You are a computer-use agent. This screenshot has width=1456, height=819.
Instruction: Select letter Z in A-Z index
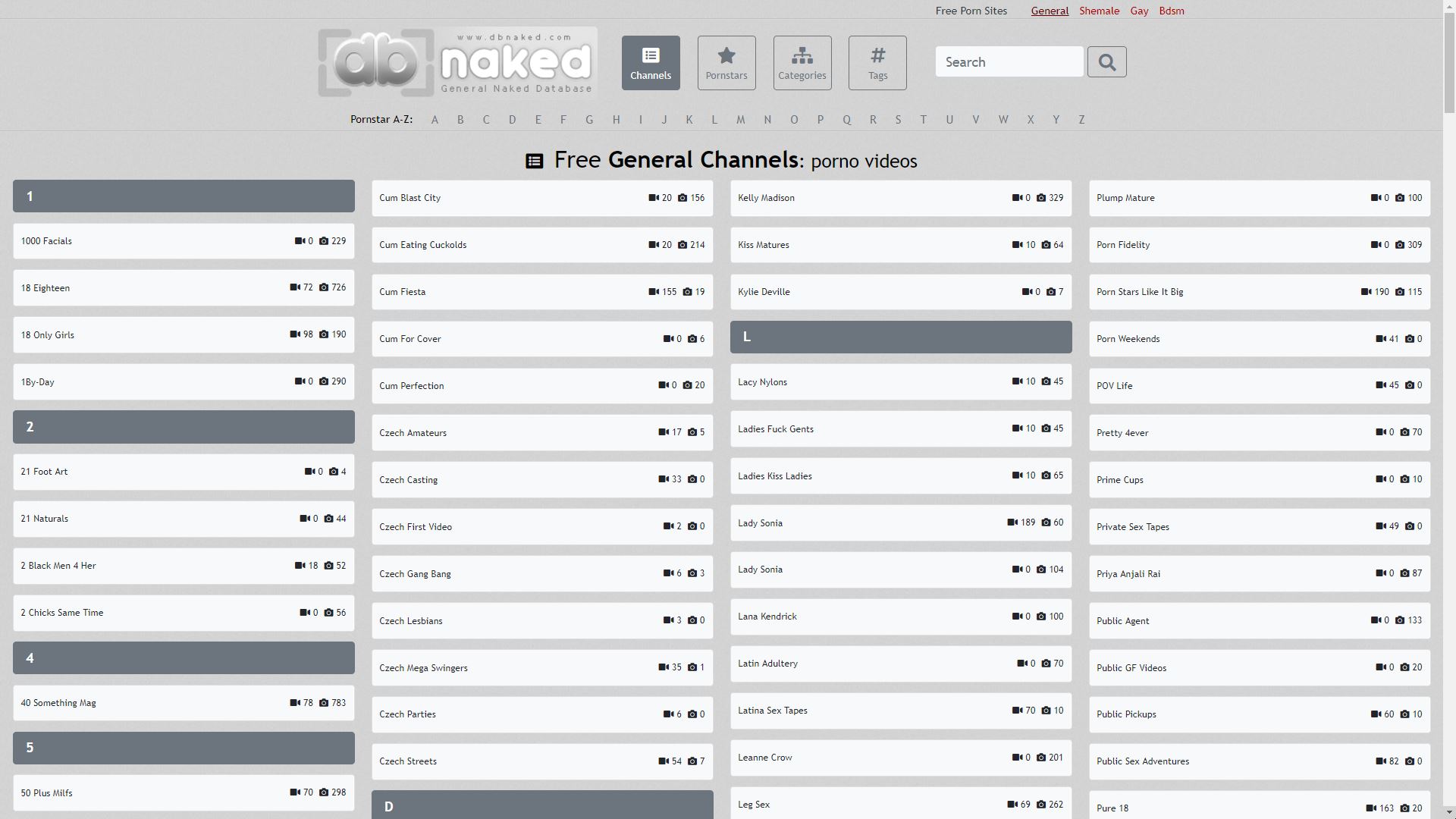(x=1081, y=120)
